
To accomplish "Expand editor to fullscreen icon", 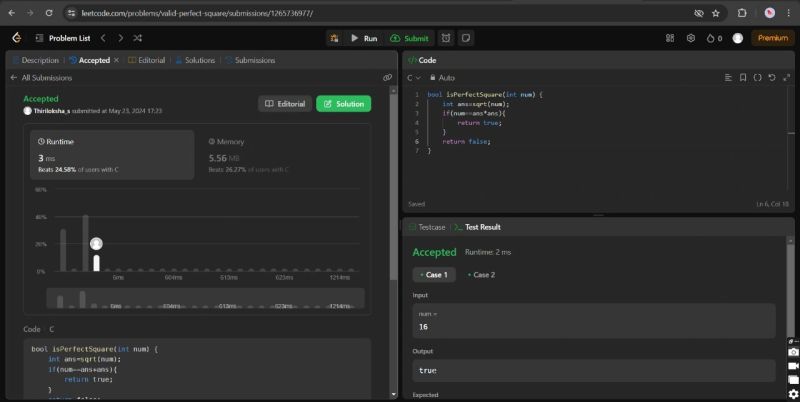I will pos(786,78).
